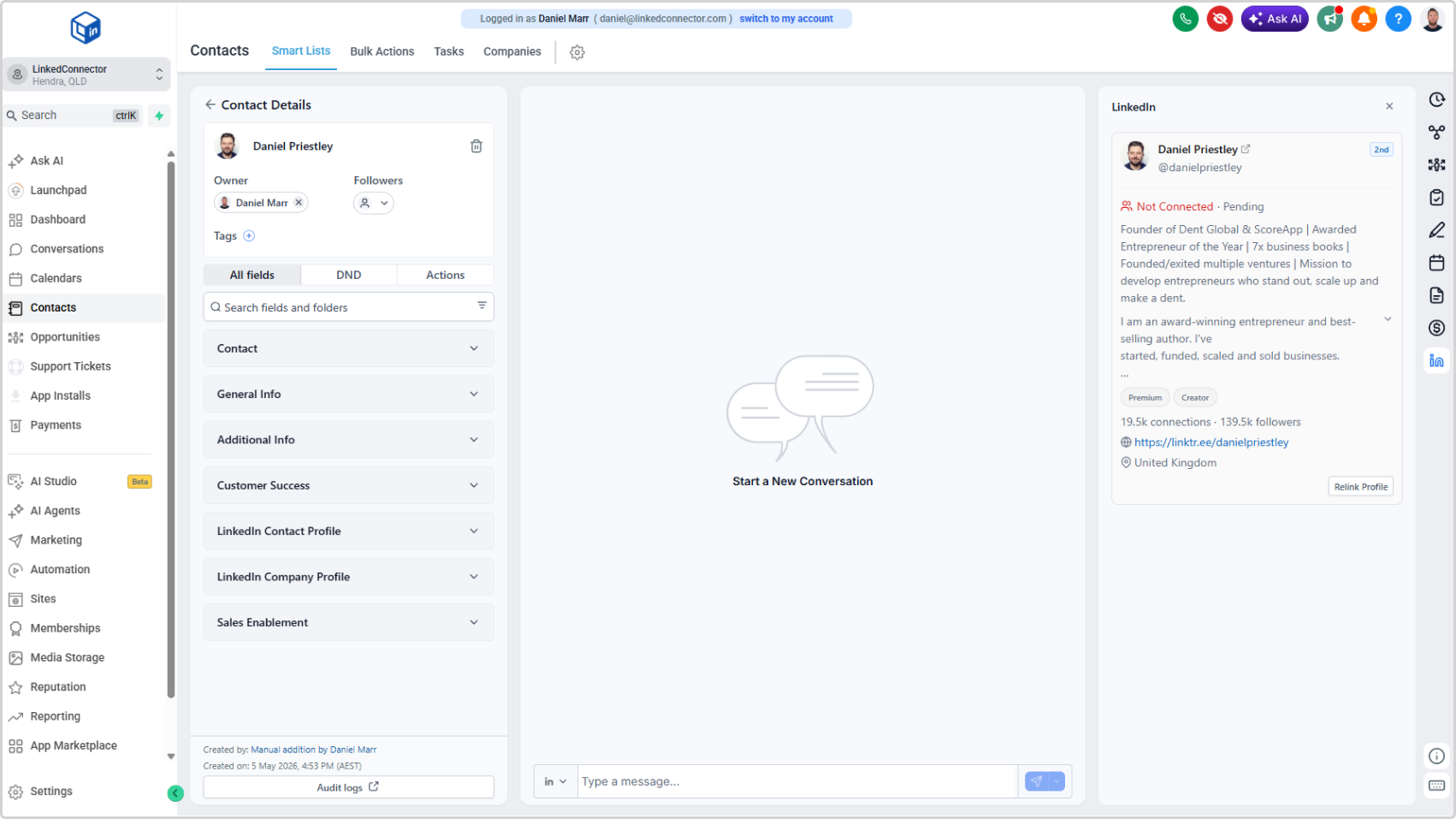1456x819 pixels.
Task: Click switch to my account link
Action: click(x=786, y=19)
